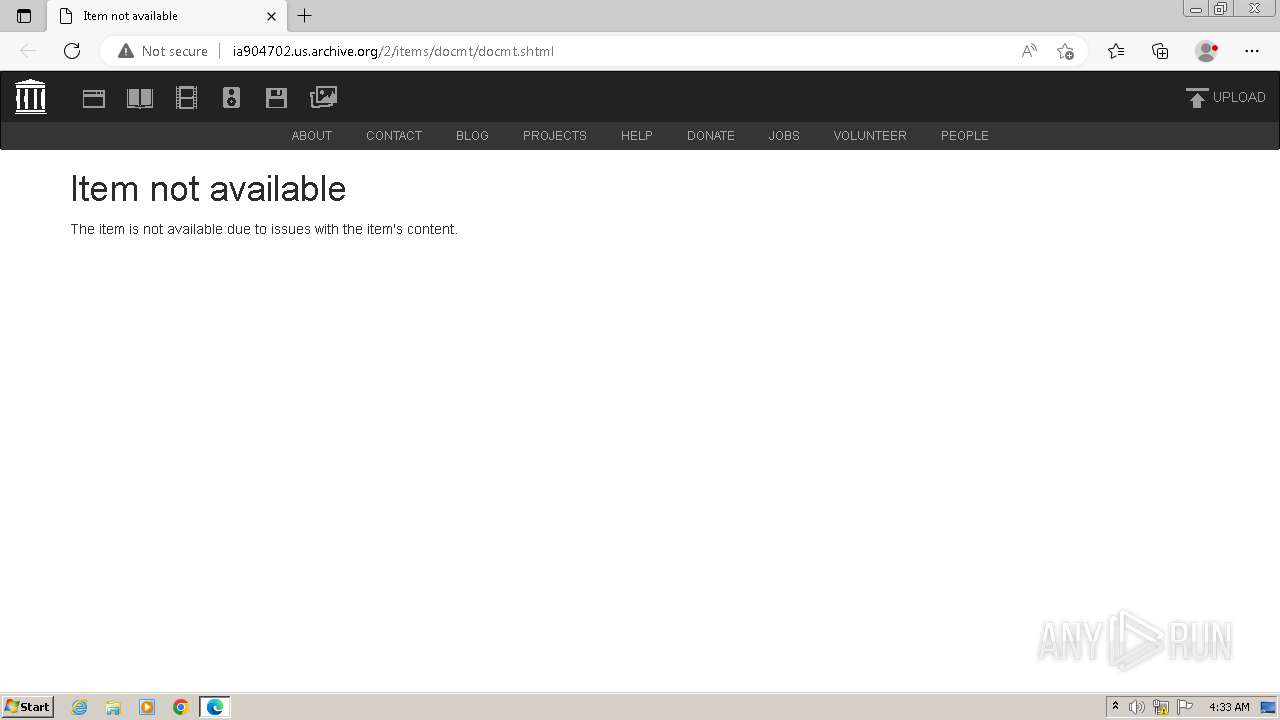This screenshot has height=720, width=1280.
Task: Click the volume speaker tray icon
Action: coord(1137,707)
